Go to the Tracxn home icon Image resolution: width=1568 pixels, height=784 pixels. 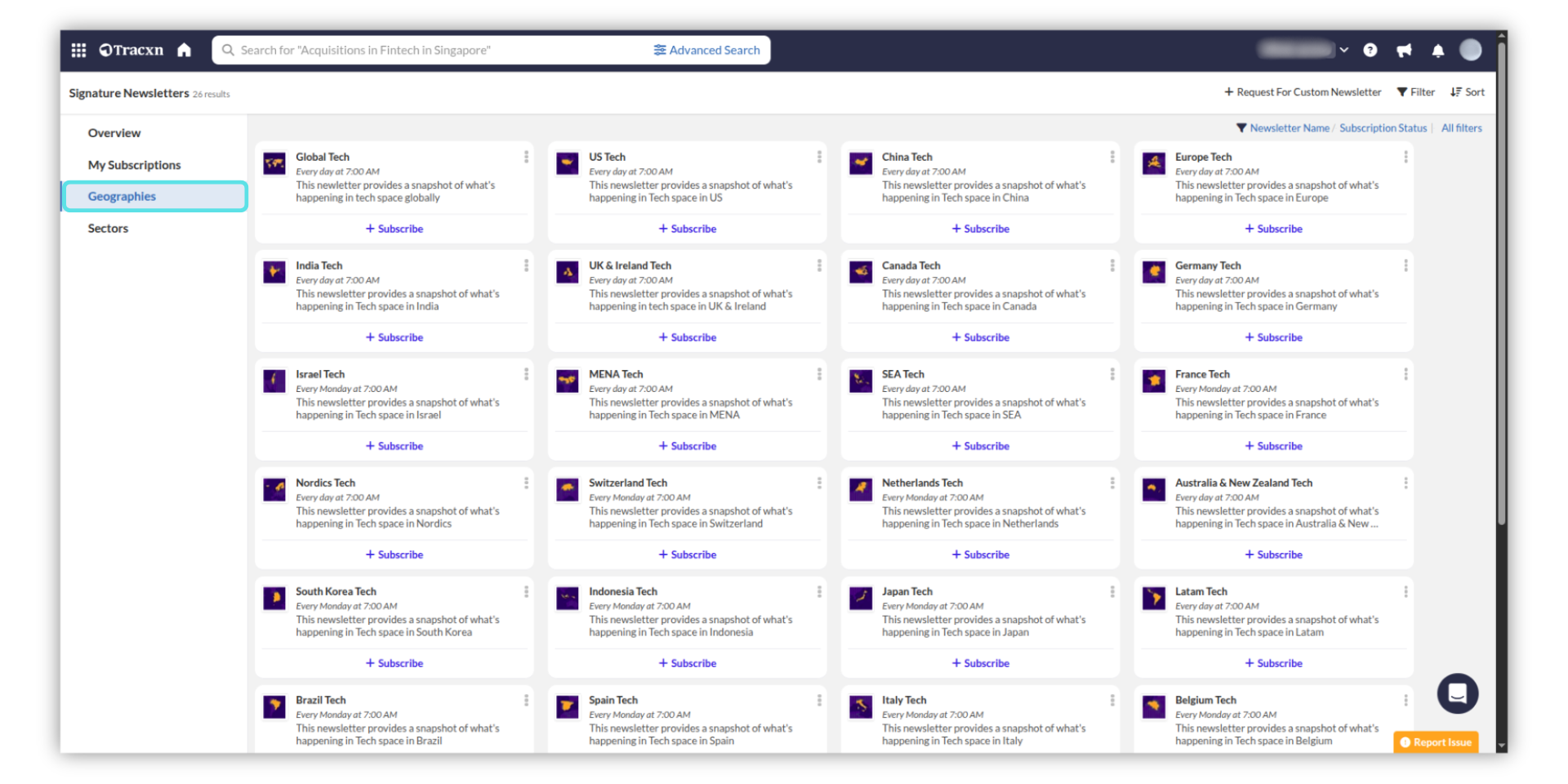tap(185, 50)
